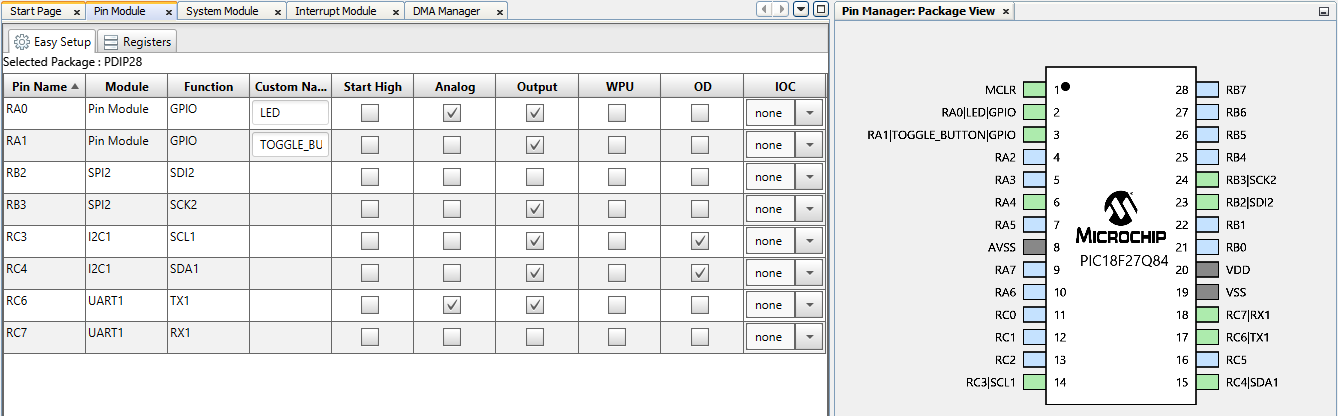Click the OD column header
Image resolution: width=1338 pixels, height=416 pixels.
702,86
